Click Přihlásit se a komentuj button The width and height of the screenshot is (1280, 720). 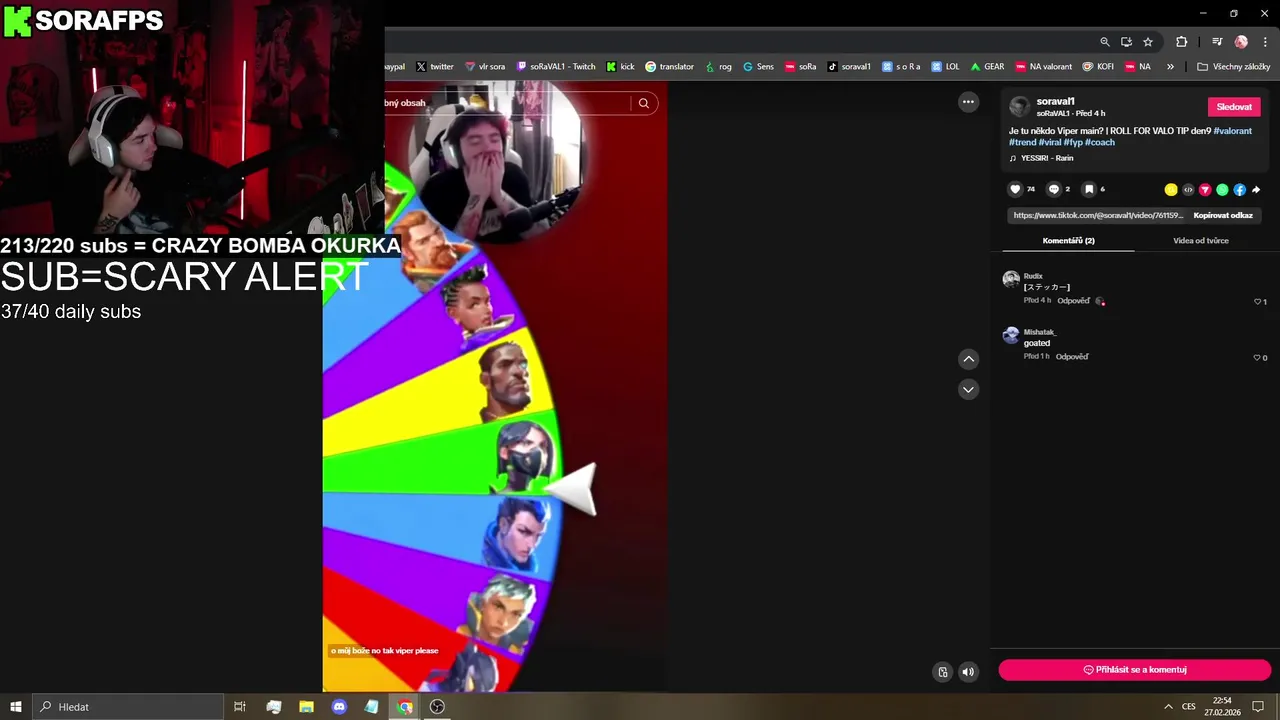pyautogui.click(x=1135, y=670)
